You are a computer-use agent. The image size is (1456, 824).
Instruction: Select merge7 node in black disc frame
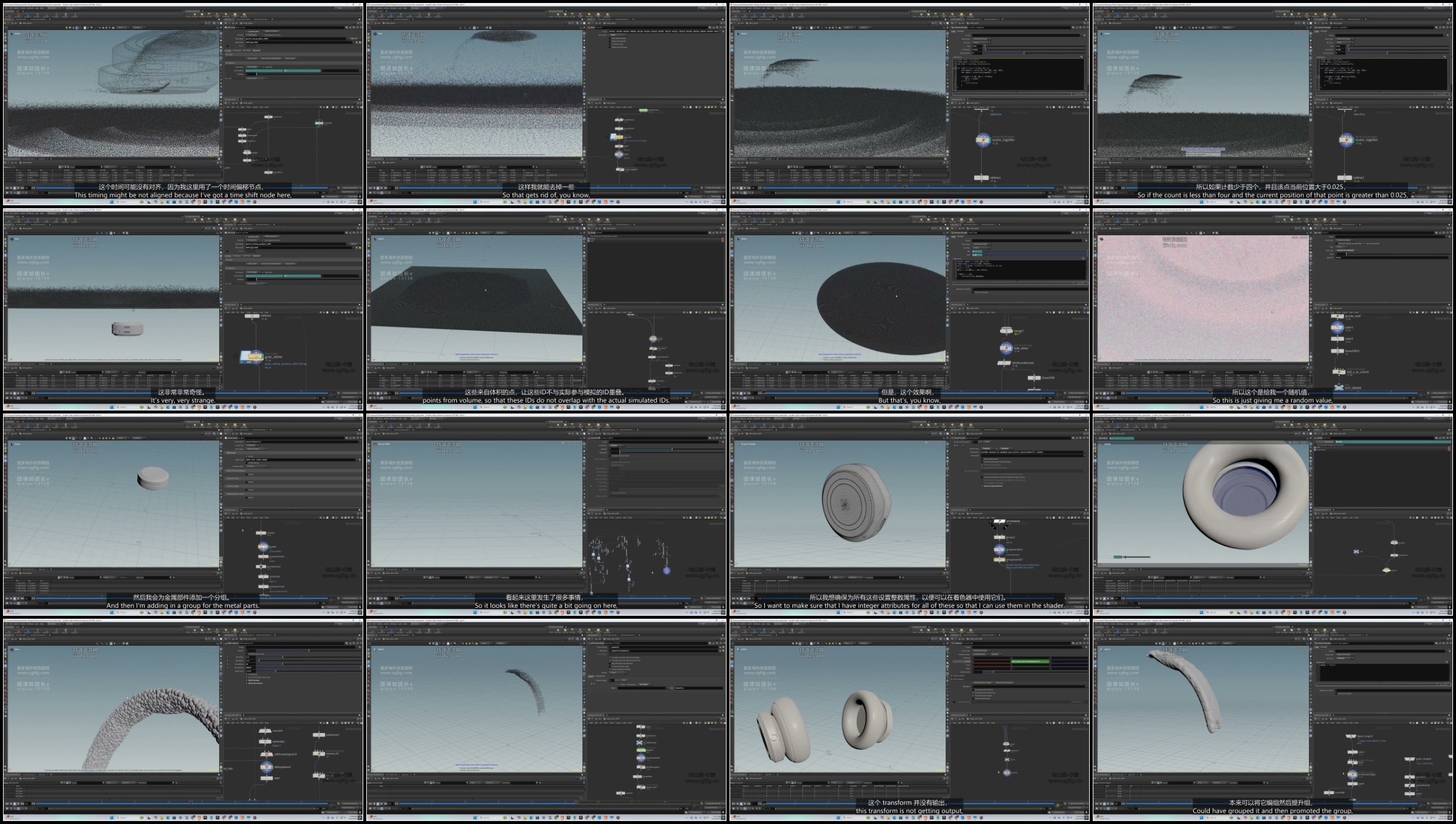tap(1006, 331)
